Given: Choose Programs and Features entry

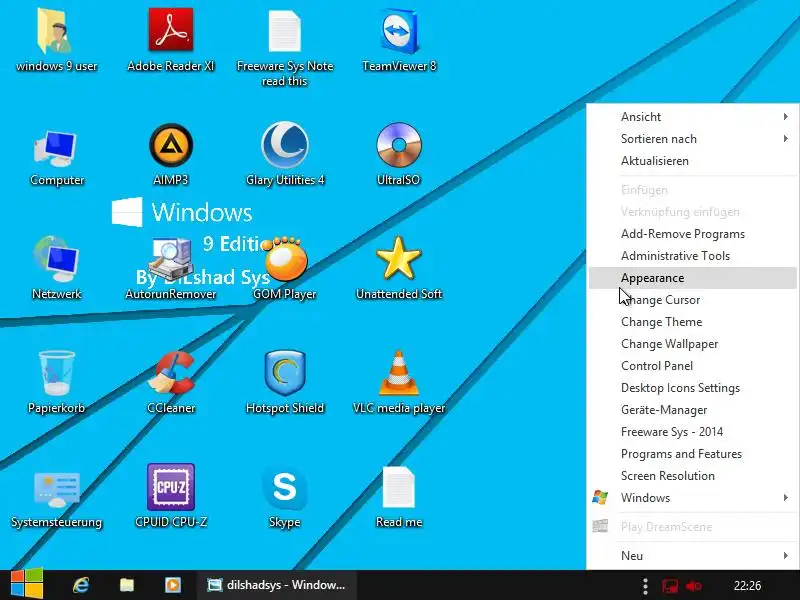Looking at the screenshot, I should (x=692, y=453).
